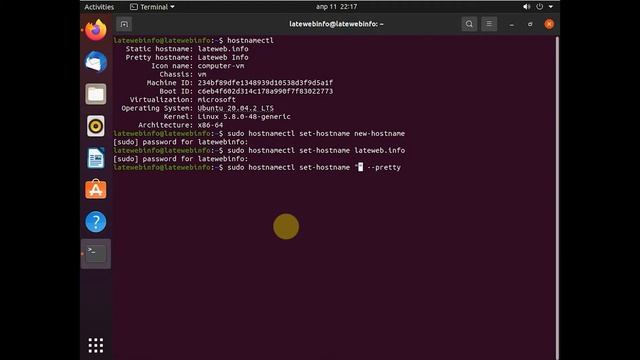Click the power icon in top bar
The image size is (640, 360).
pos(540,7)
